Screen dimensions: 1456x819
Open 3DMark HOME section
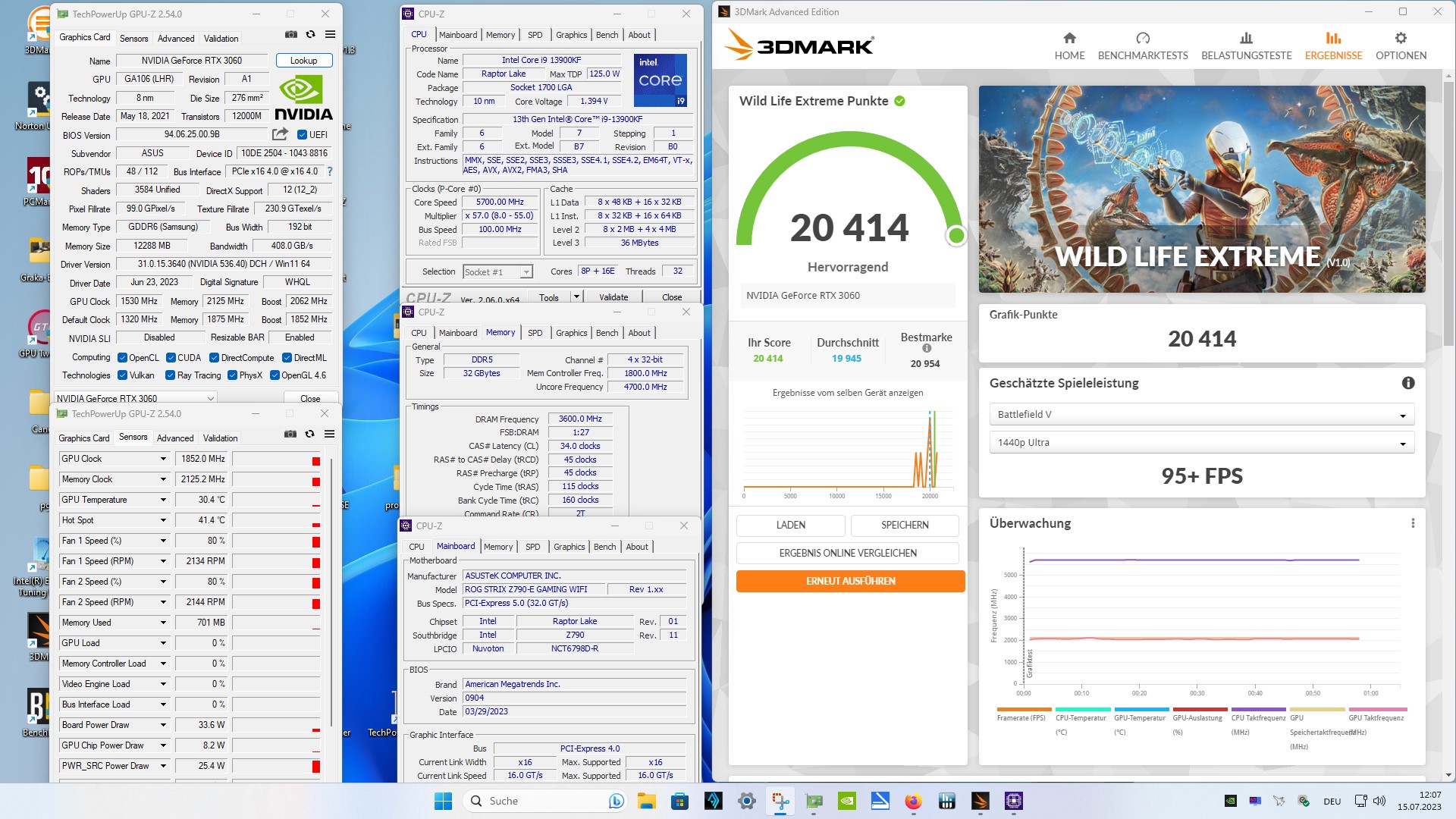pos(1069,46)
